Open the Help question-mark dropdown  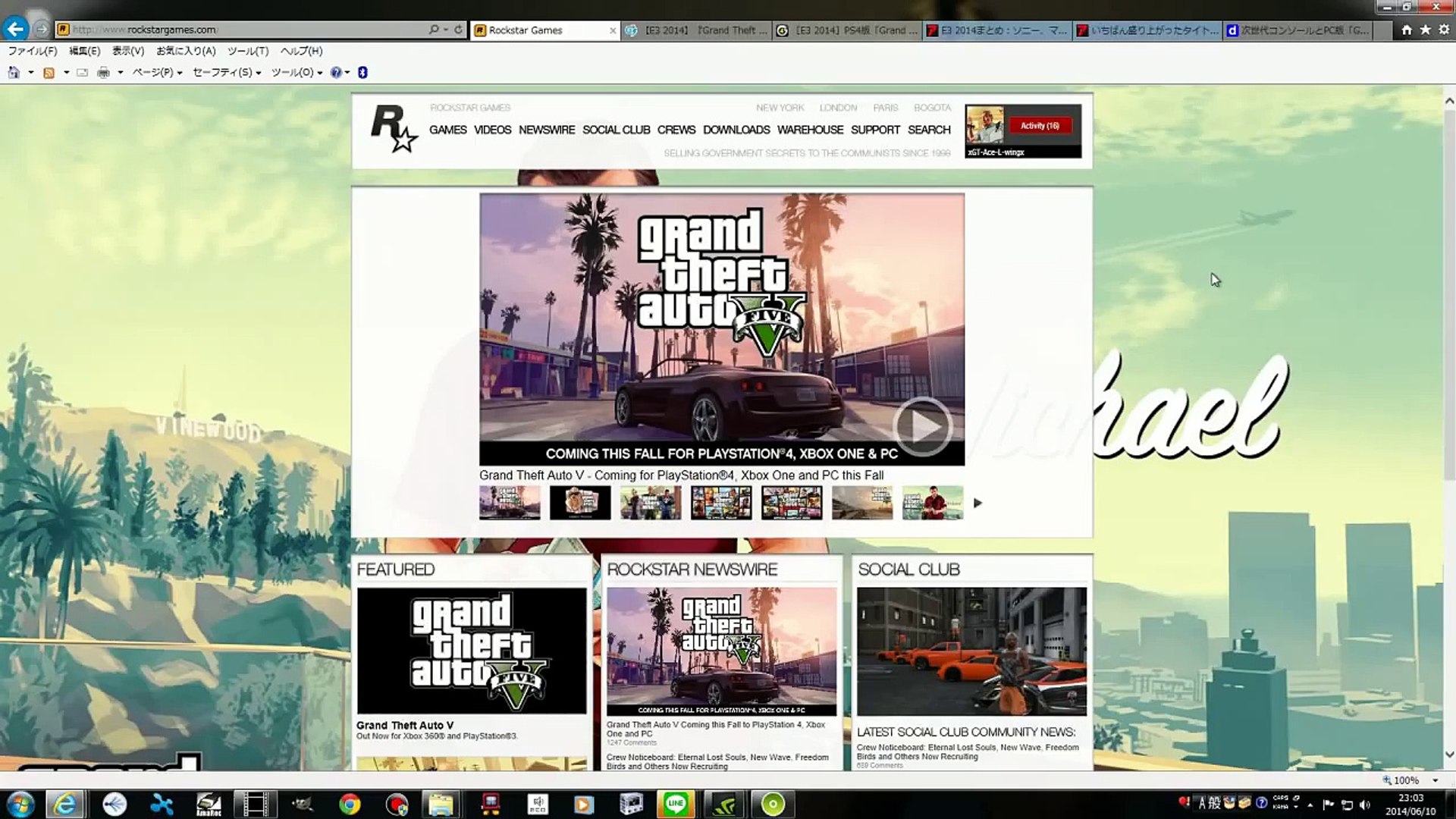[340, 73]
